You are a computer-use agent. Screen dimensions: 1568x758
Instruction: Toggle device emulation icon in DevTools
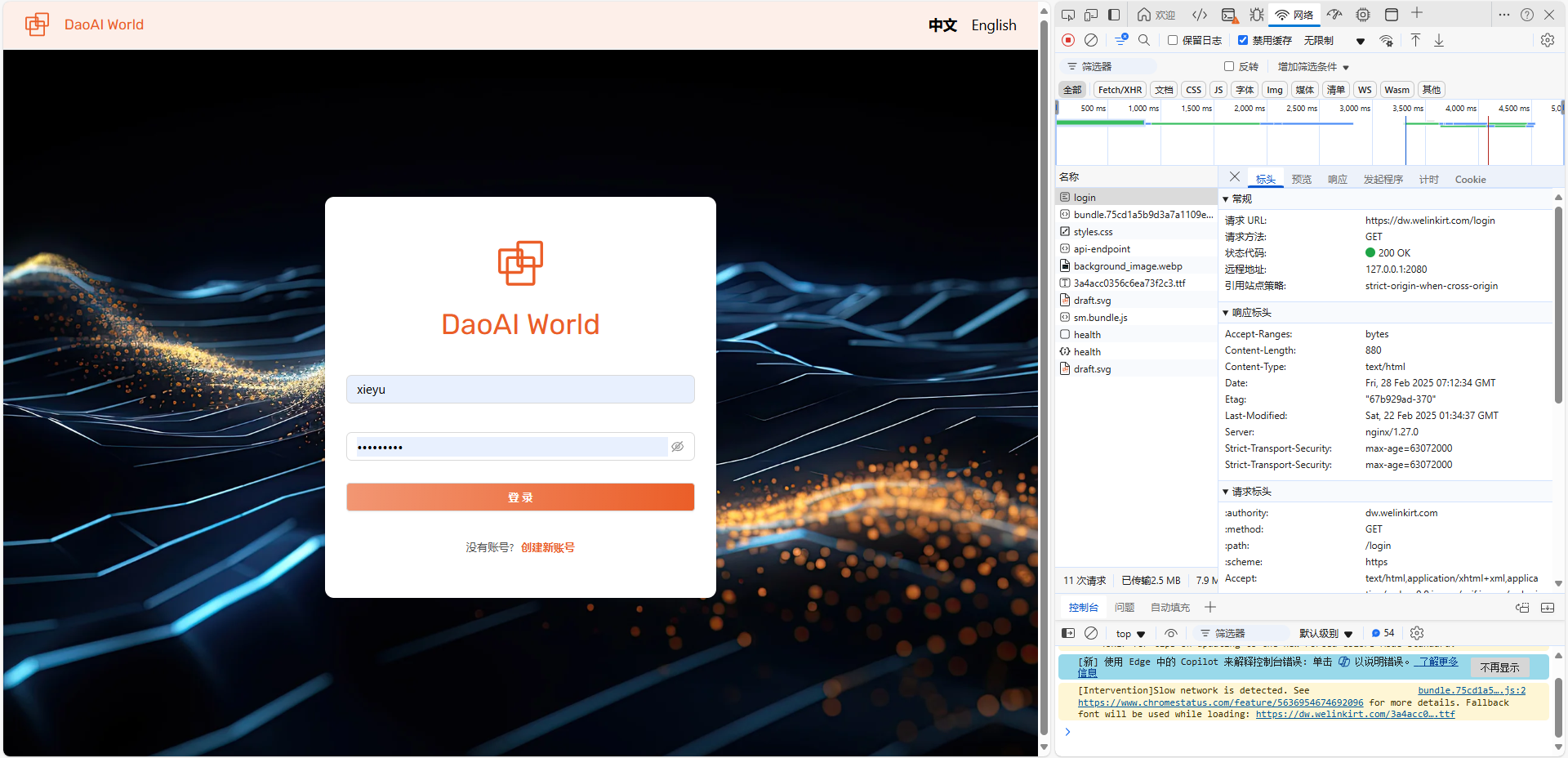coord(1091,15)
